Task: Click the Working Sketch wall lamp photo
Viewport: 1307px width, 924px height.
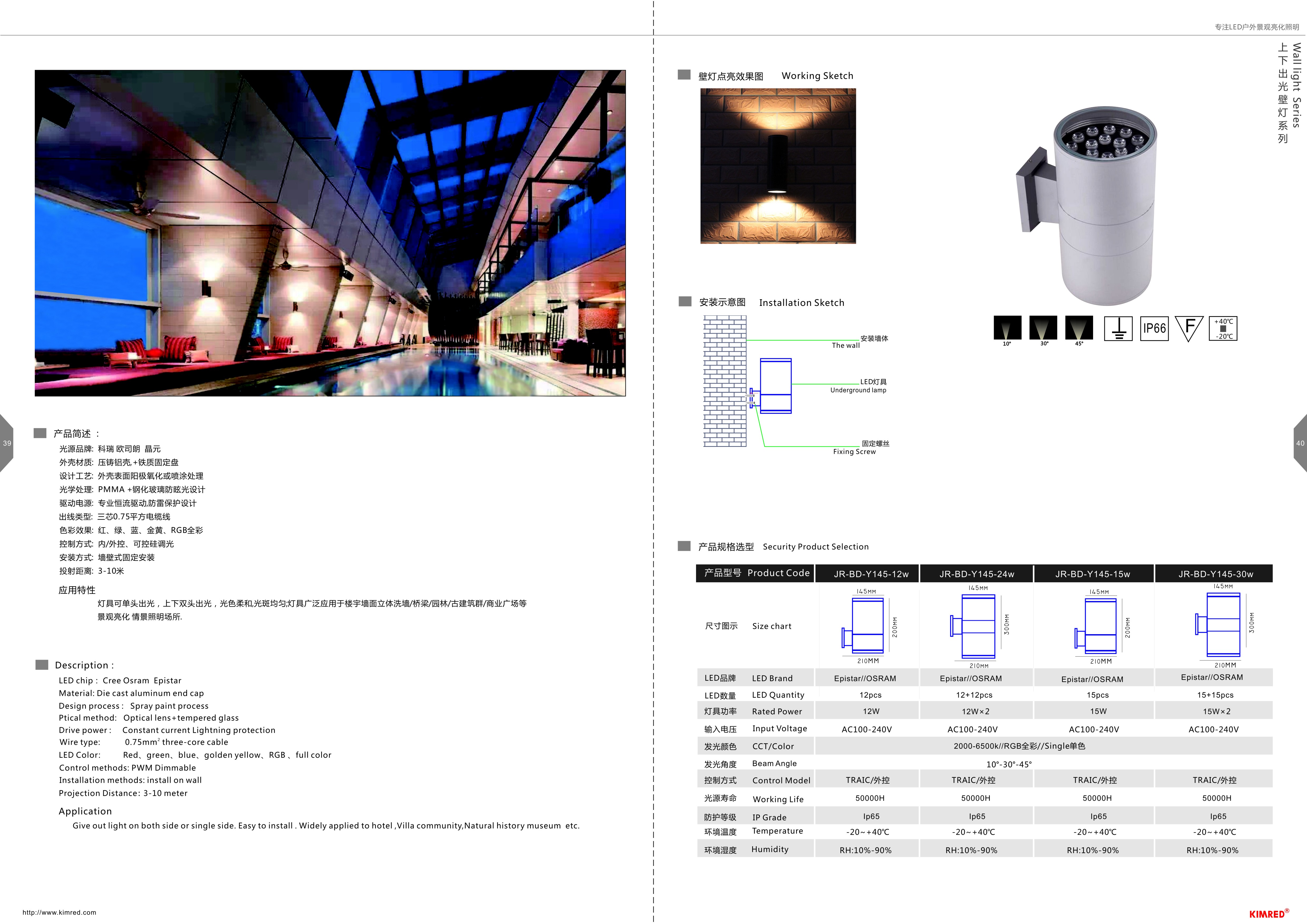Action: [x=778, y=166]
